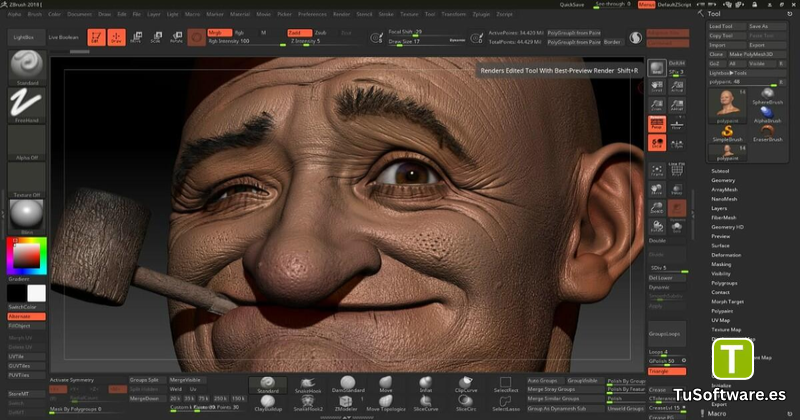
Task: Toggle the Local symmetry button
Action: pyautogui.click(x=657, y=143)
